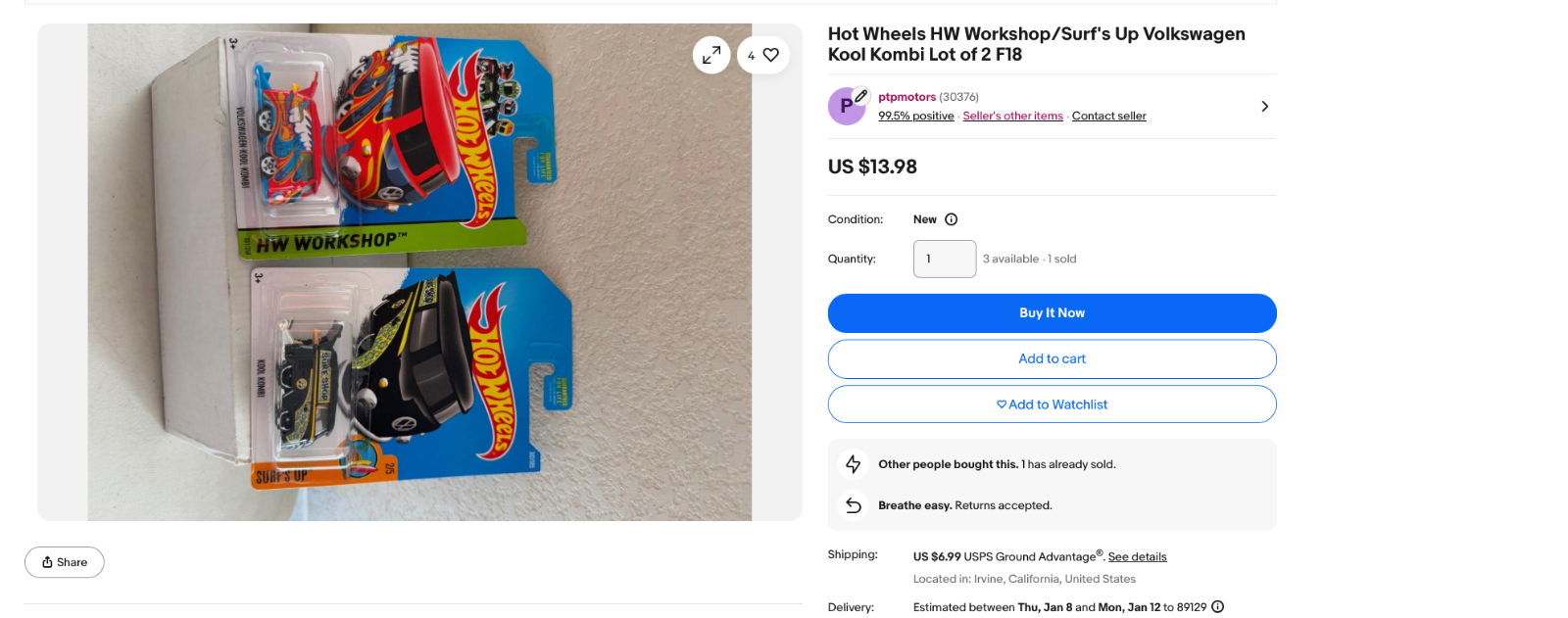Add the item to Watchlist
This screenshot has width=1568, height=618.
point(1052,404)
